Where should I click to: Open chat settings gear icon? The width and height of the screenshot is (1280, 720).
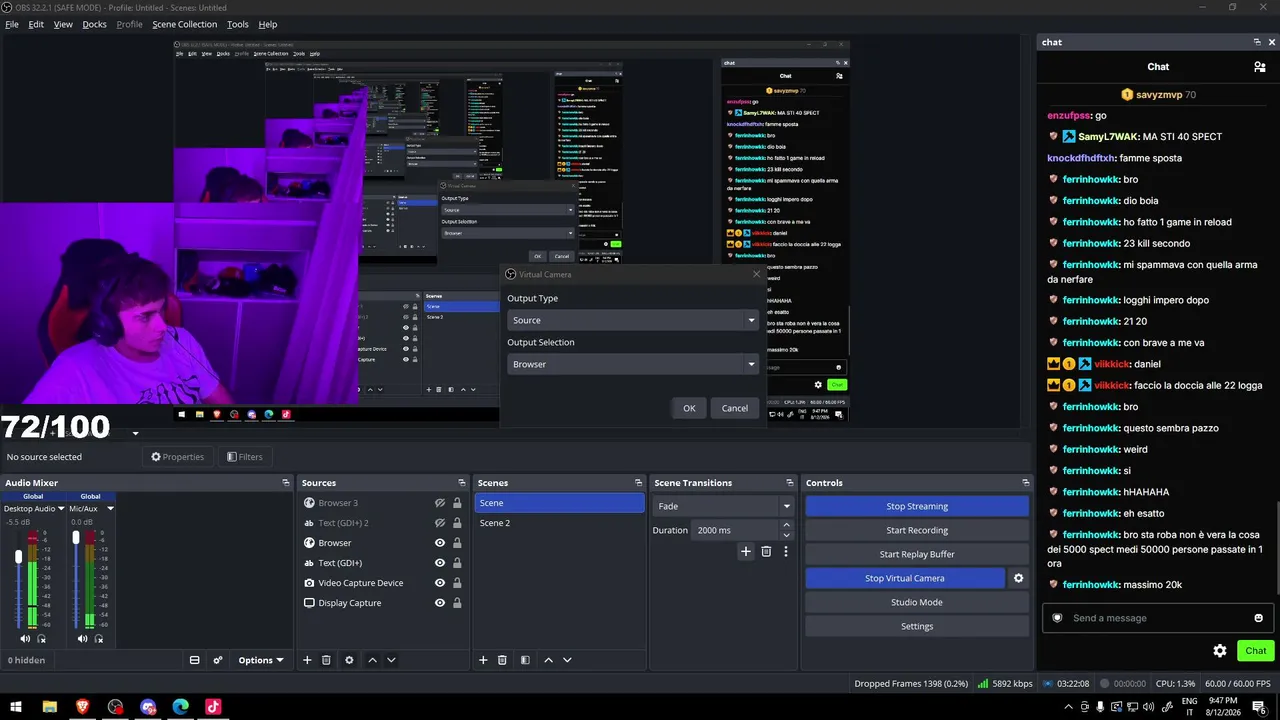tap(1220, 651)
